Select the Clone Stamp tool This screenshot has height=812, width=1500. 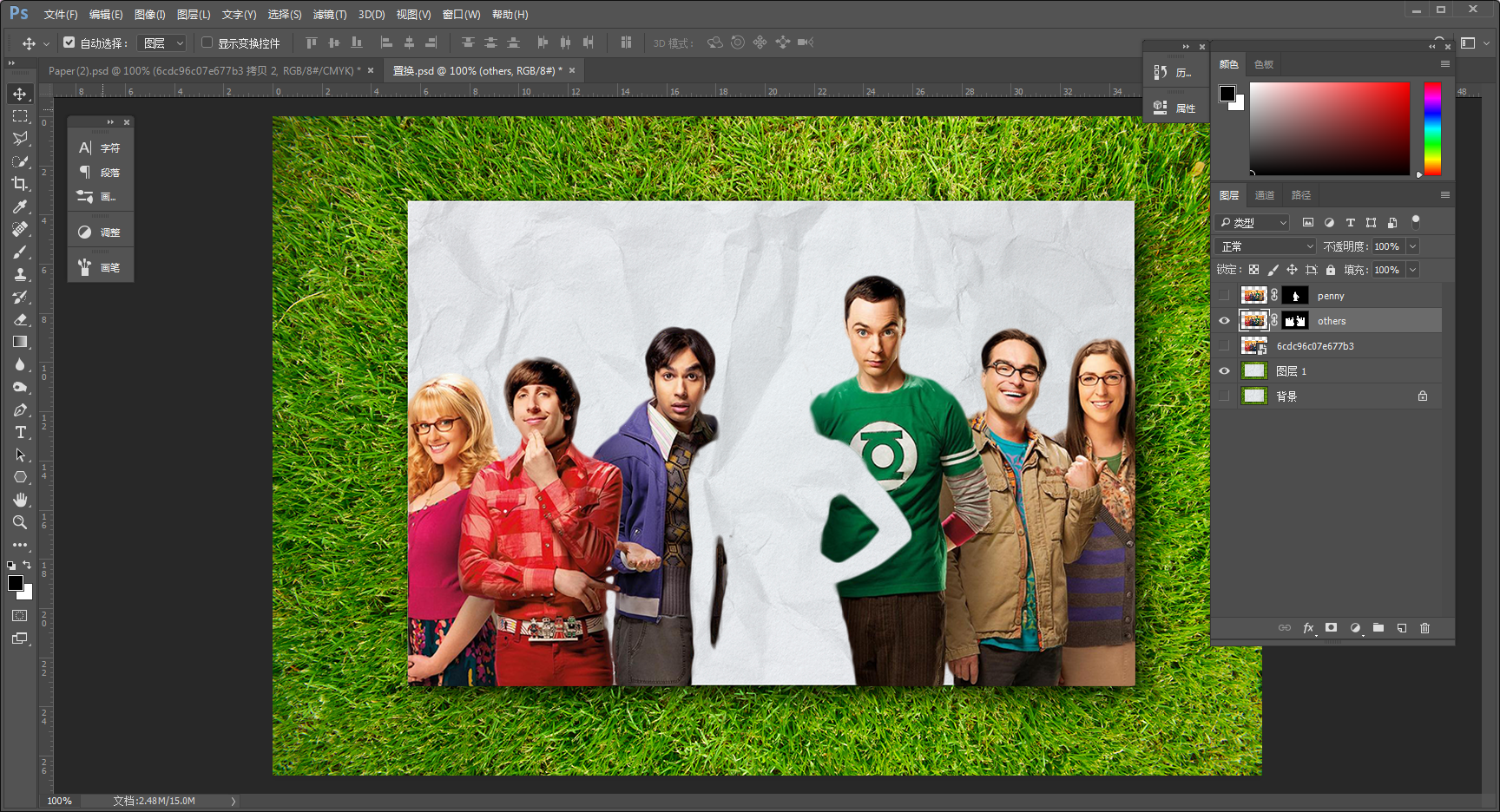pyautogui.click(x=20, y=274)
